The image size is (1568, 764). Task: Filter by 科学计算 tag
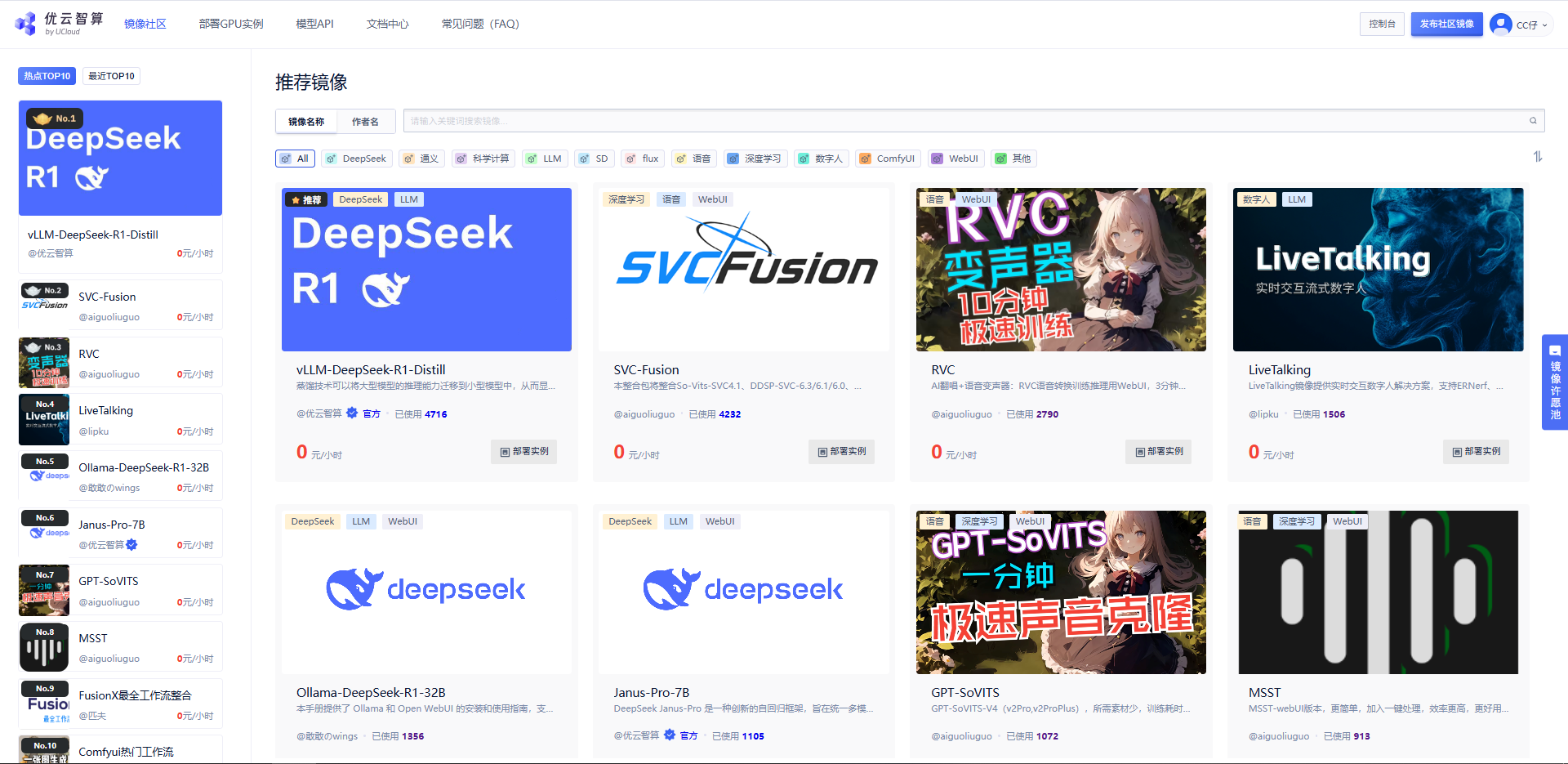click(x=483, y=159)
